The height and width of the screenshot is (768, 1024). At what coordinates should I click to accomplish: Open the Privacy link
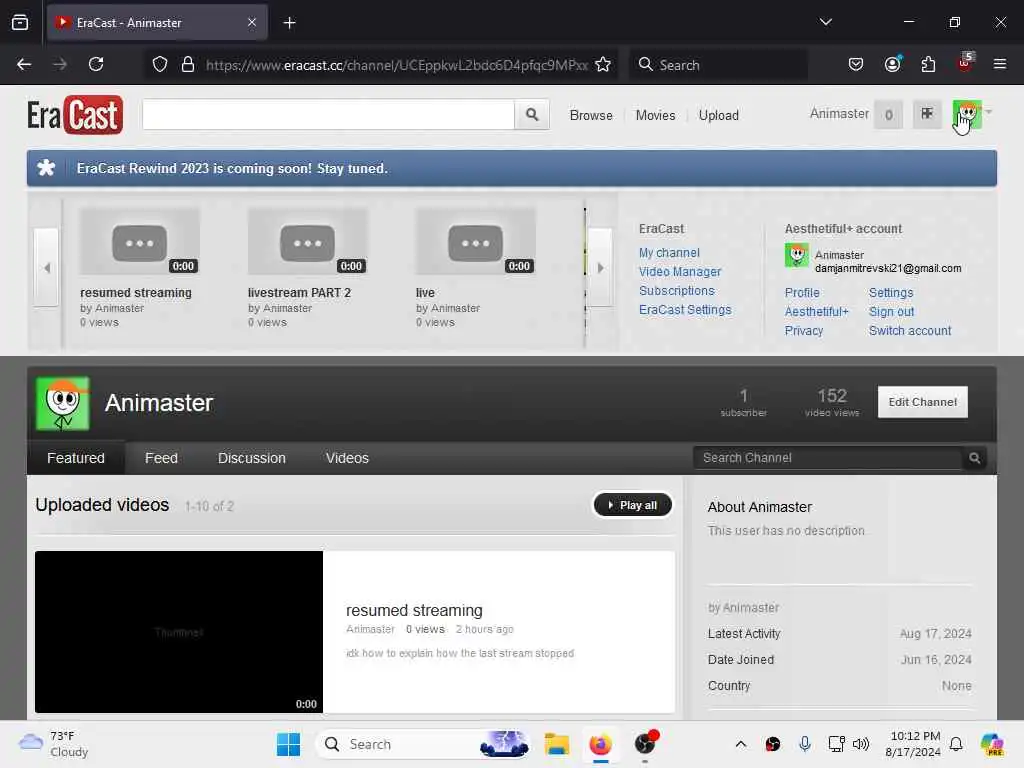coord(803,330)
